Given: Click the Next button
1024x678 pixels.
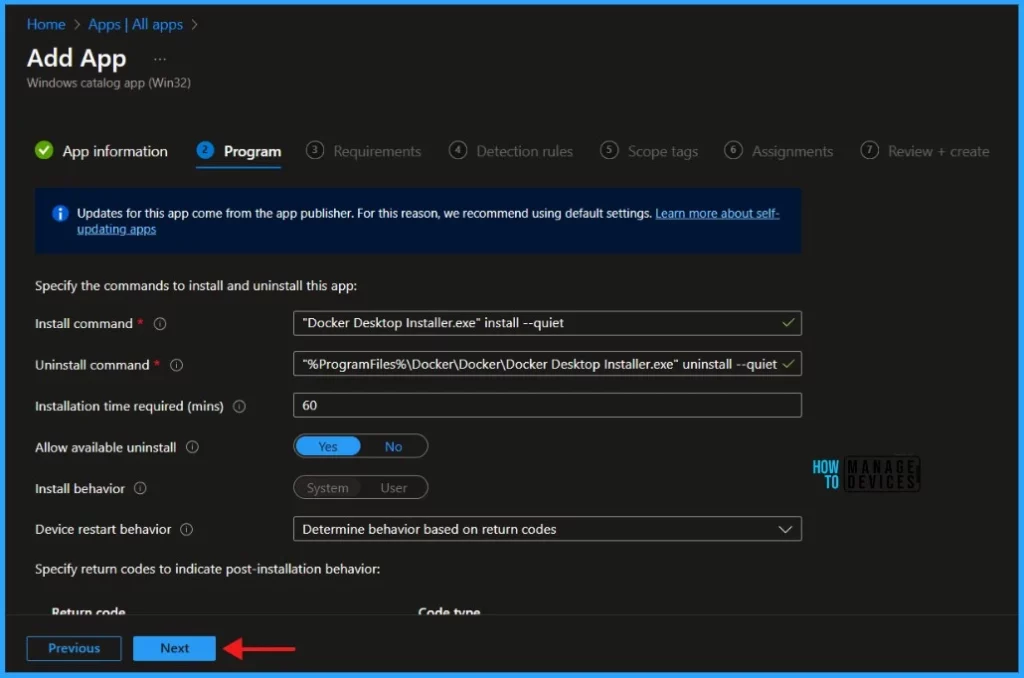Looking at the screenshot, I should [174, 648].
